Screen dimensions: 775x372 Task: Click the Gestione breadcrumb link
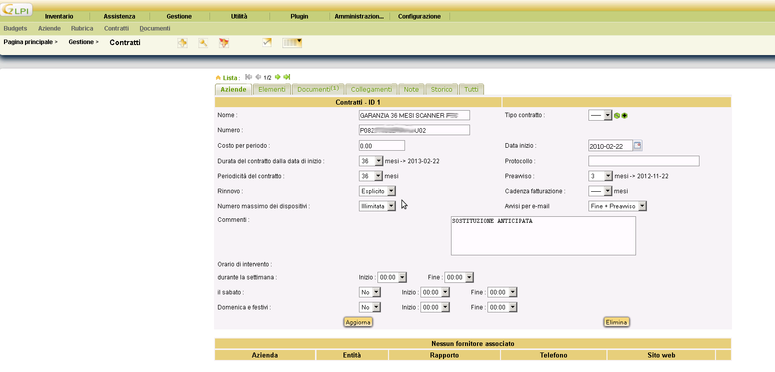(80, 42)
